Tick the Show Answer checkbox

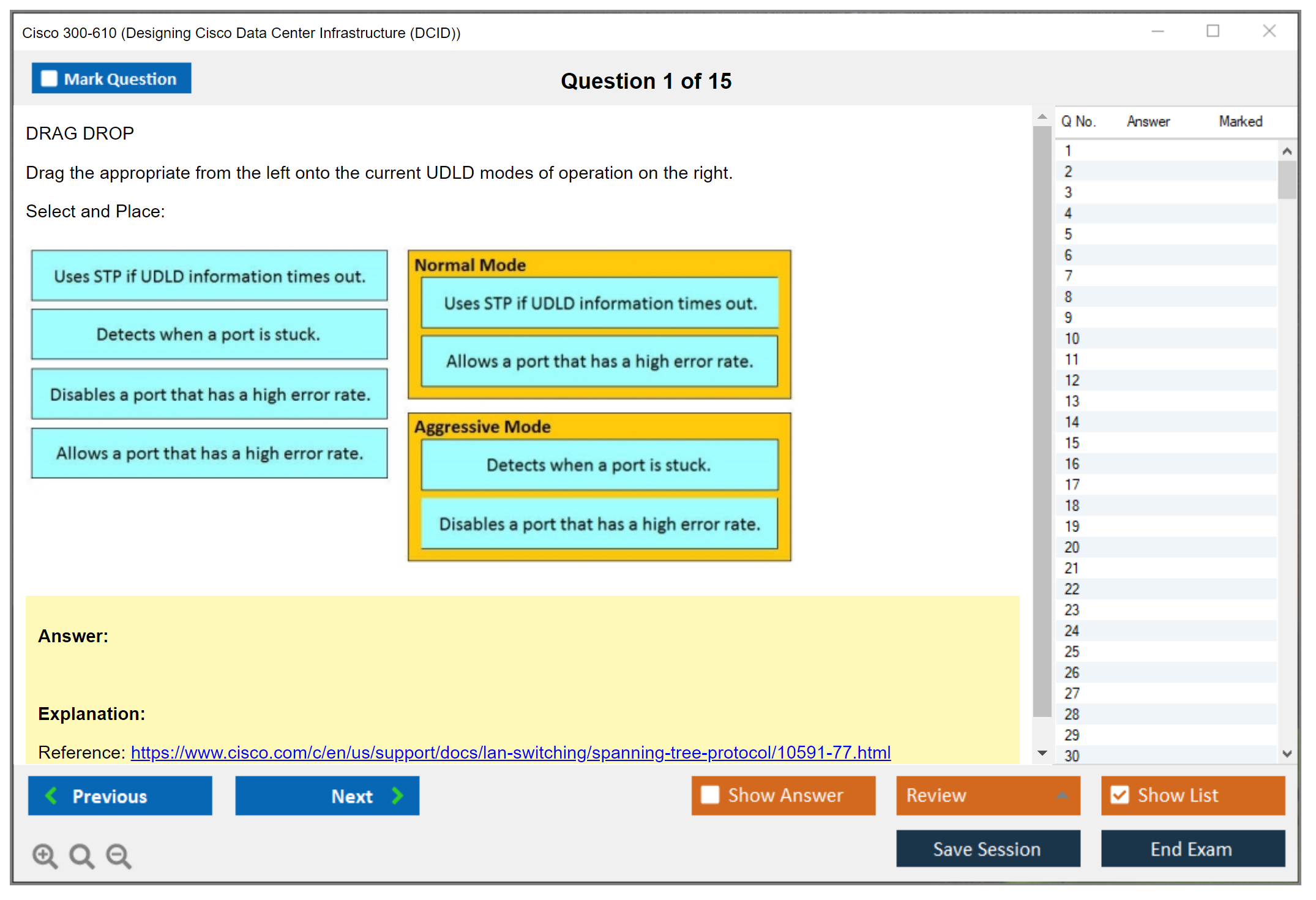[710, 795]
